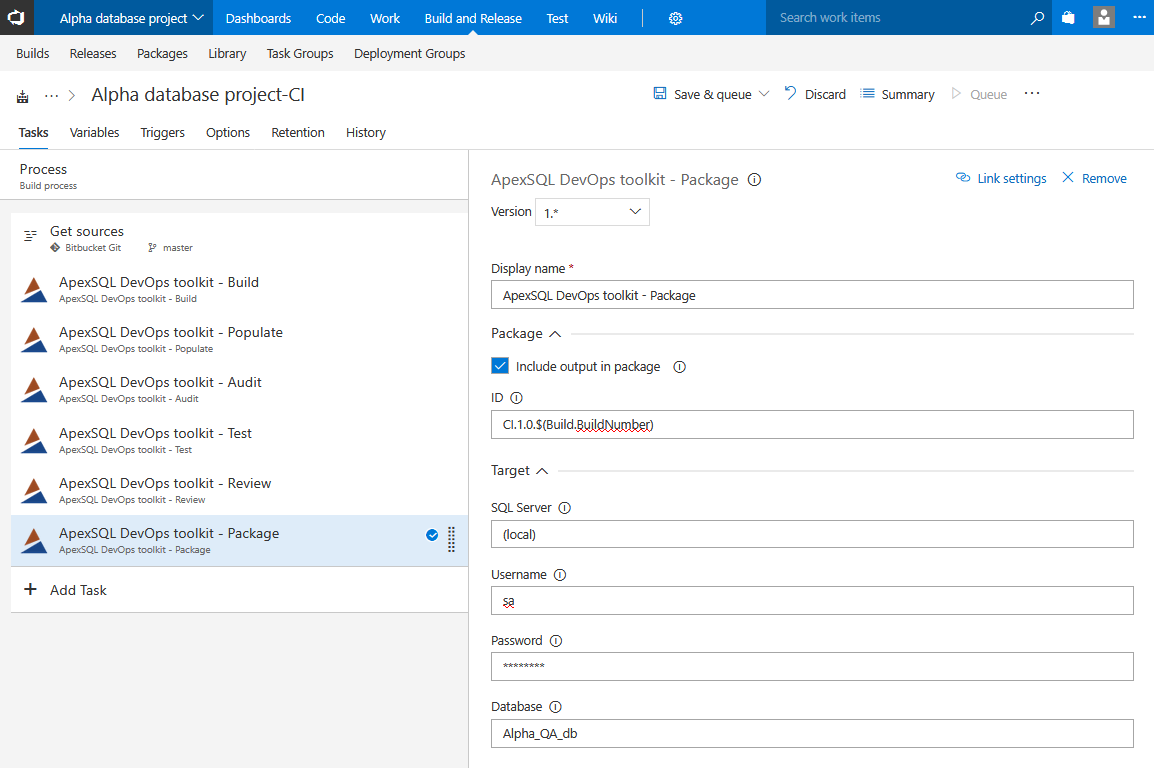Click the ApexSQL Build task icon
Screen dimensions: 1154x768
[34, 290]
